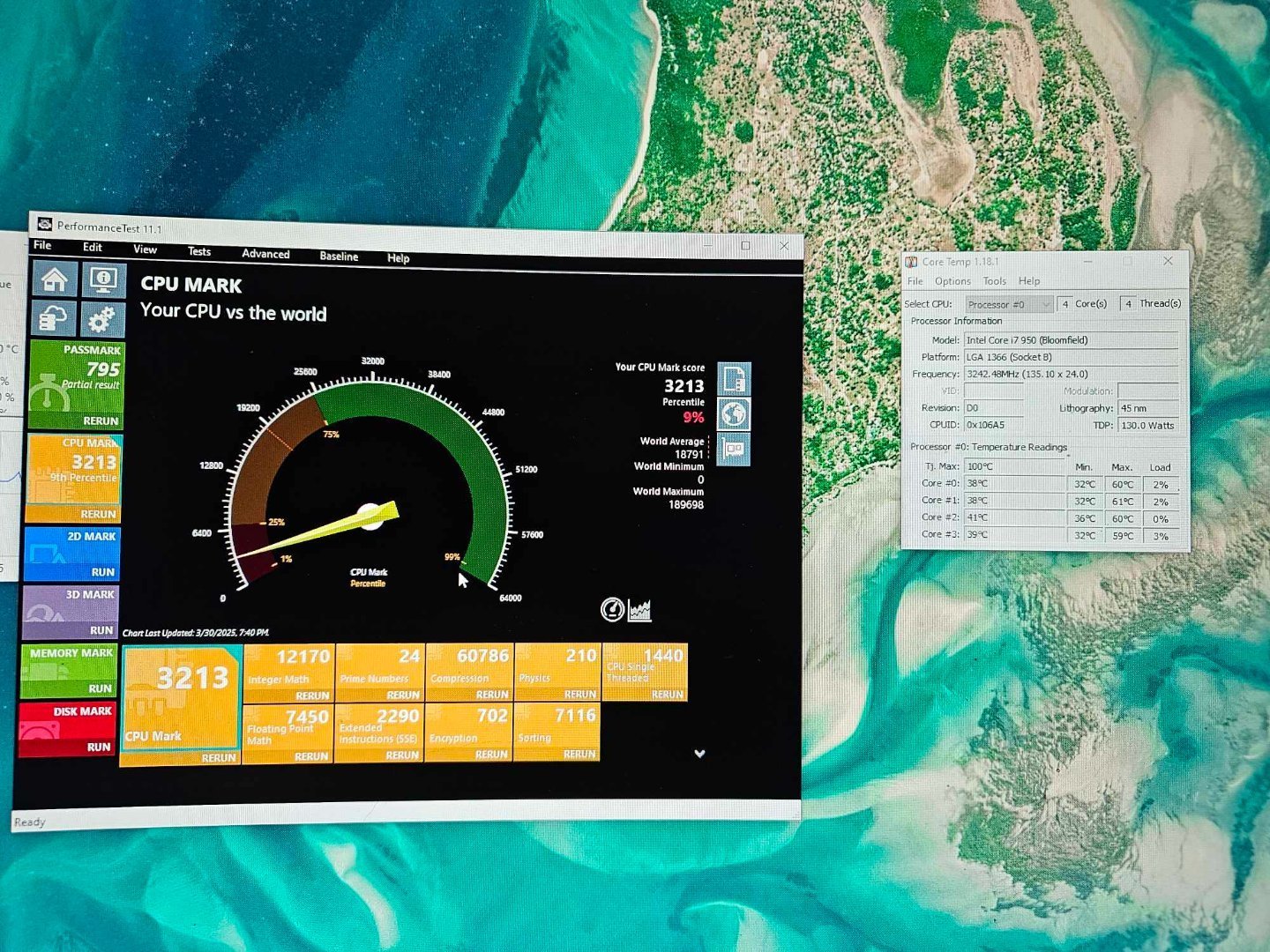This screenshot has height=952, width=1270.
Task: Open the View menu
Action: 145,249
